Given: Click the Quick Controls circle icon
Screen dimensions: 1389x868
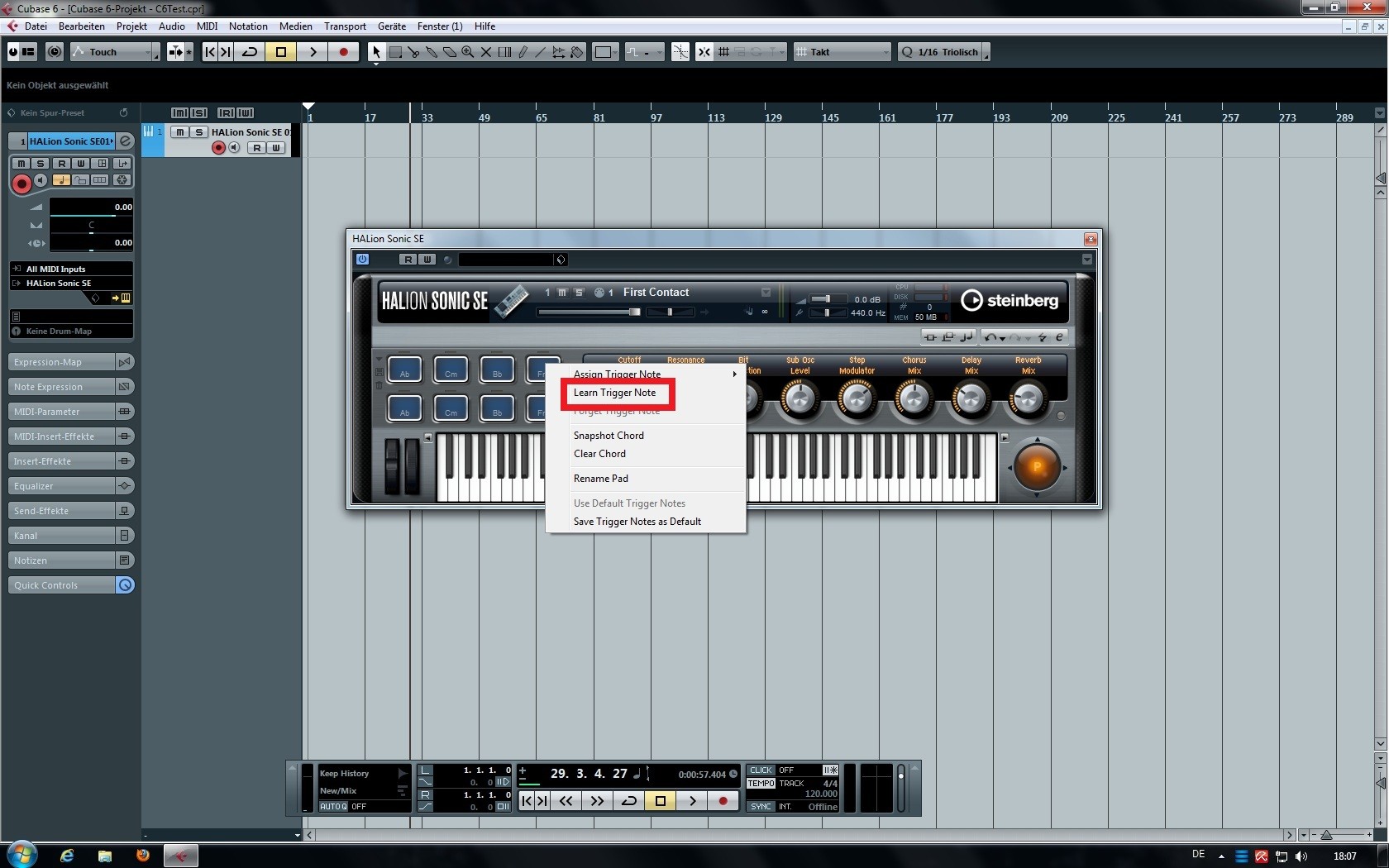Looking at the screenshot, I should 125,585.
